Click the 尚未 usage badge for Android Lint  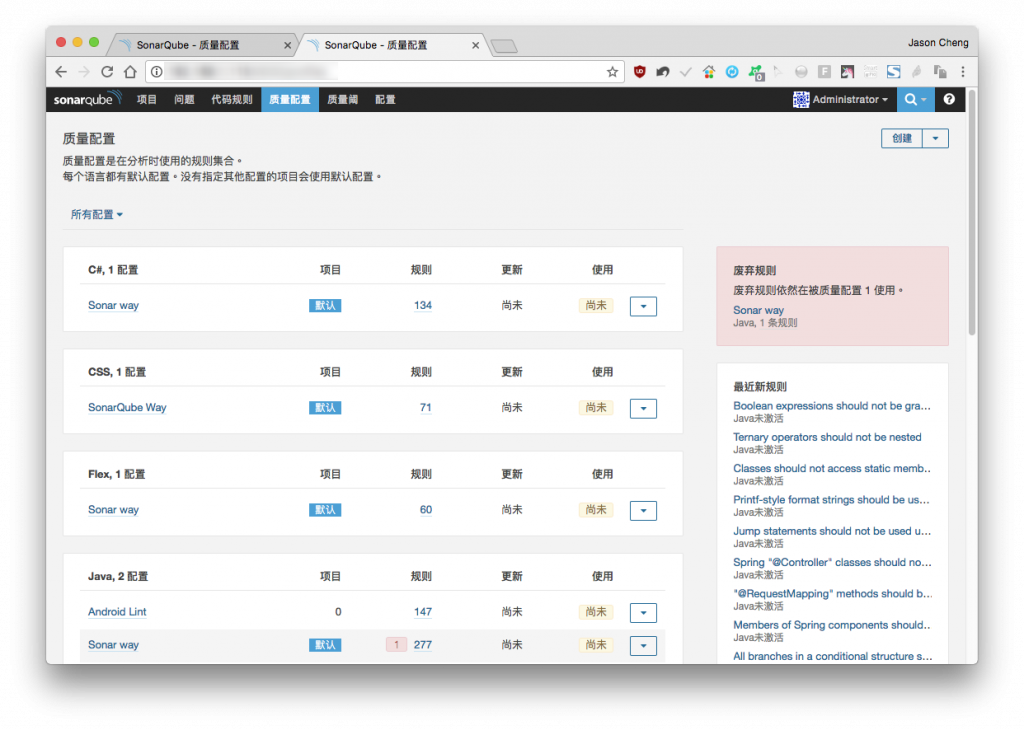pyautogui.click(x=596, y=612)
